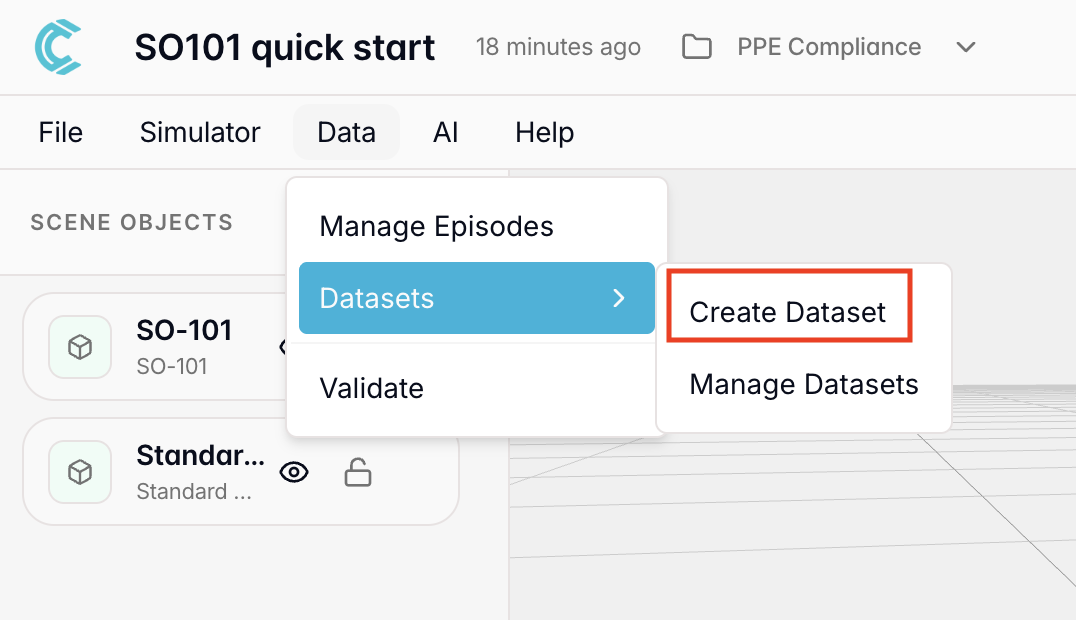This screenshot has height=620, width=1076.
Task: Toggle the lock on the Standard object
Action: (357, 473)
